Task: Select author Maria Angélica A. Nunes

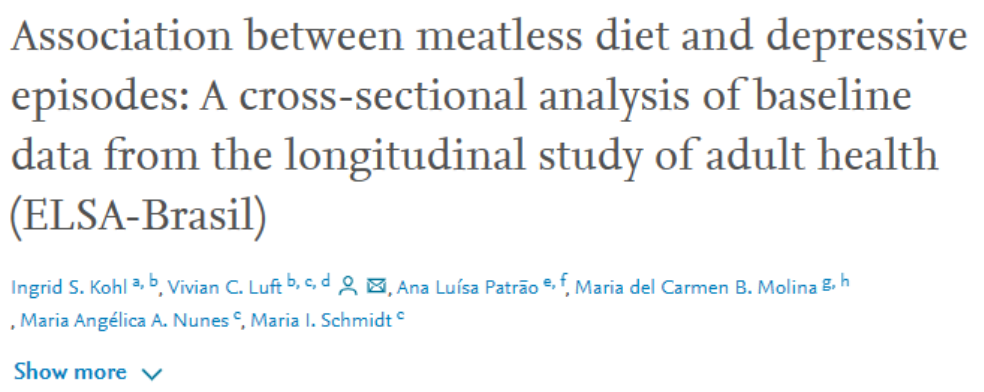Action: coord(124,321)
